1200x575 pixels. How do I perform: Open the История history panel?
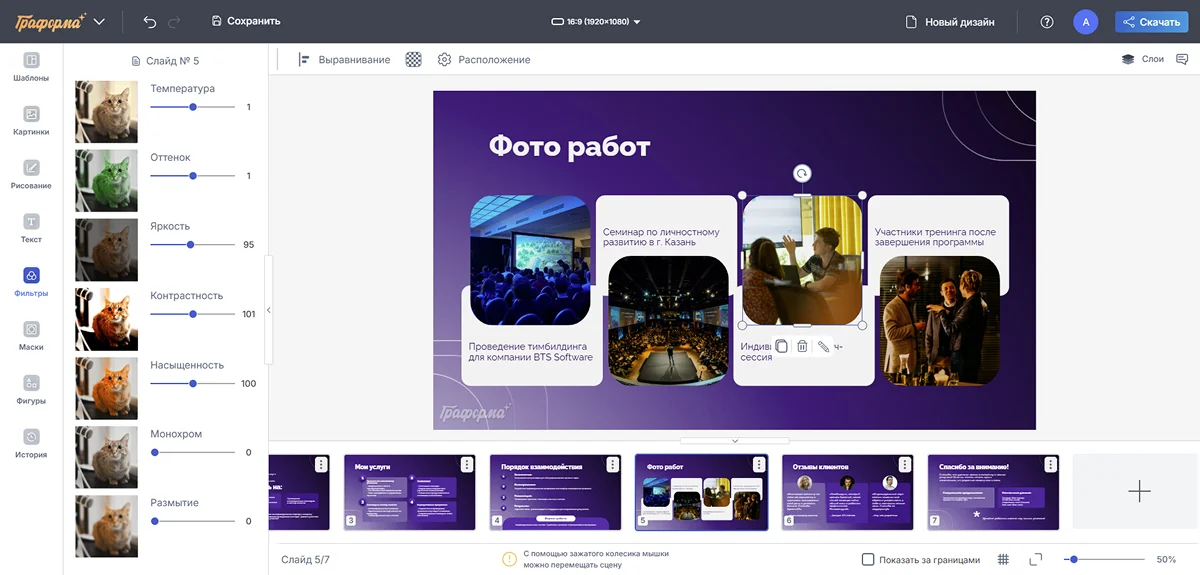[x=31, y=444]
